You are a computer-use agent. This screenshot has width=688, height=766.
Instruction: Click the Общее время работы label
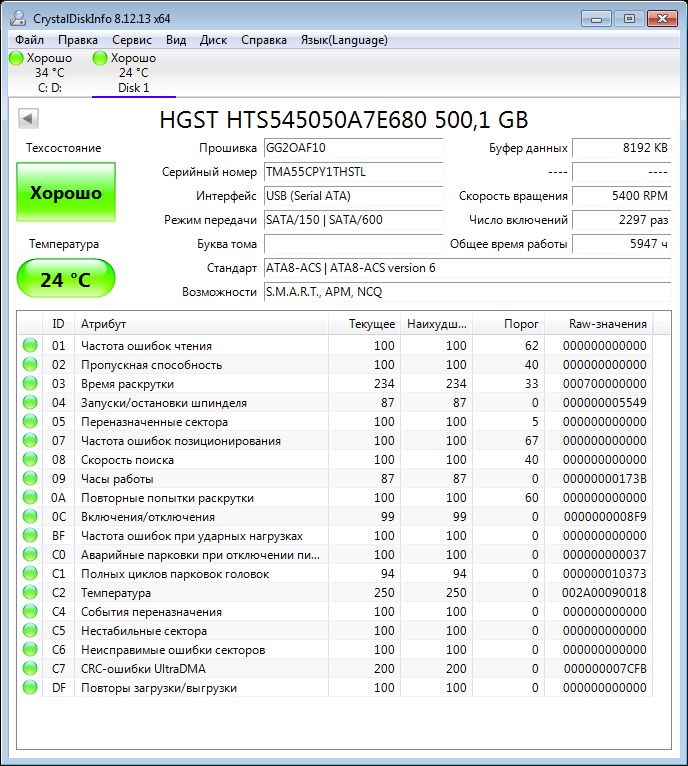click(x=509, y=244)
